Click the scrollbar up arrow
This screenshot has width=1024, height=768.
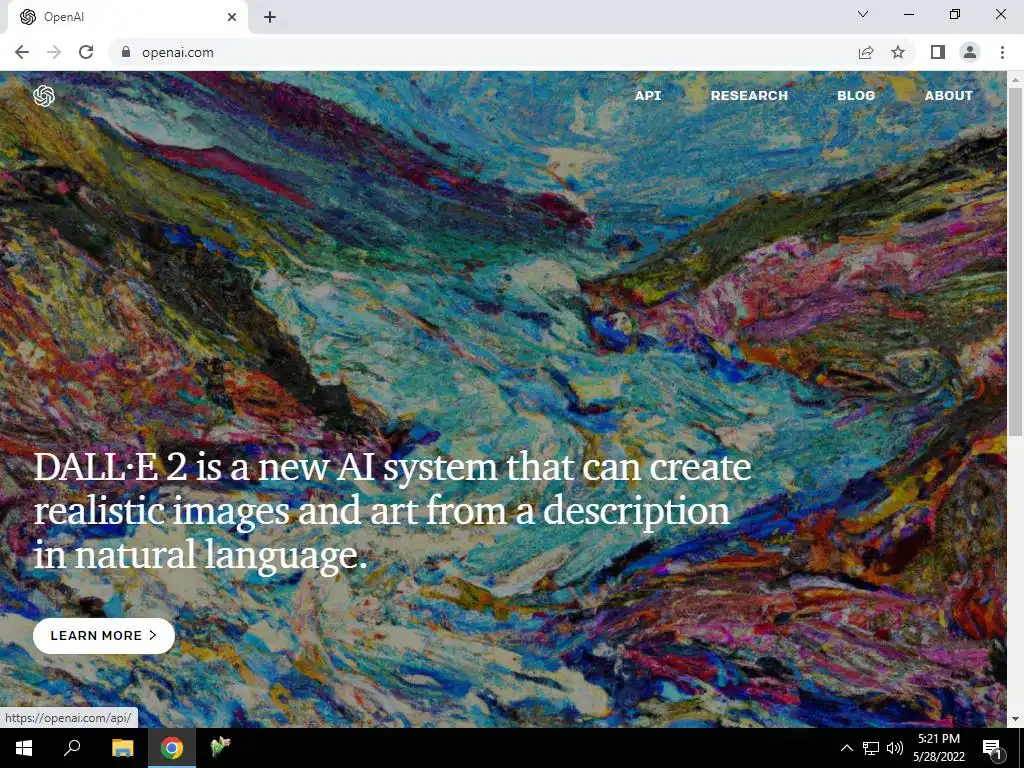(x=1015, y=79)
